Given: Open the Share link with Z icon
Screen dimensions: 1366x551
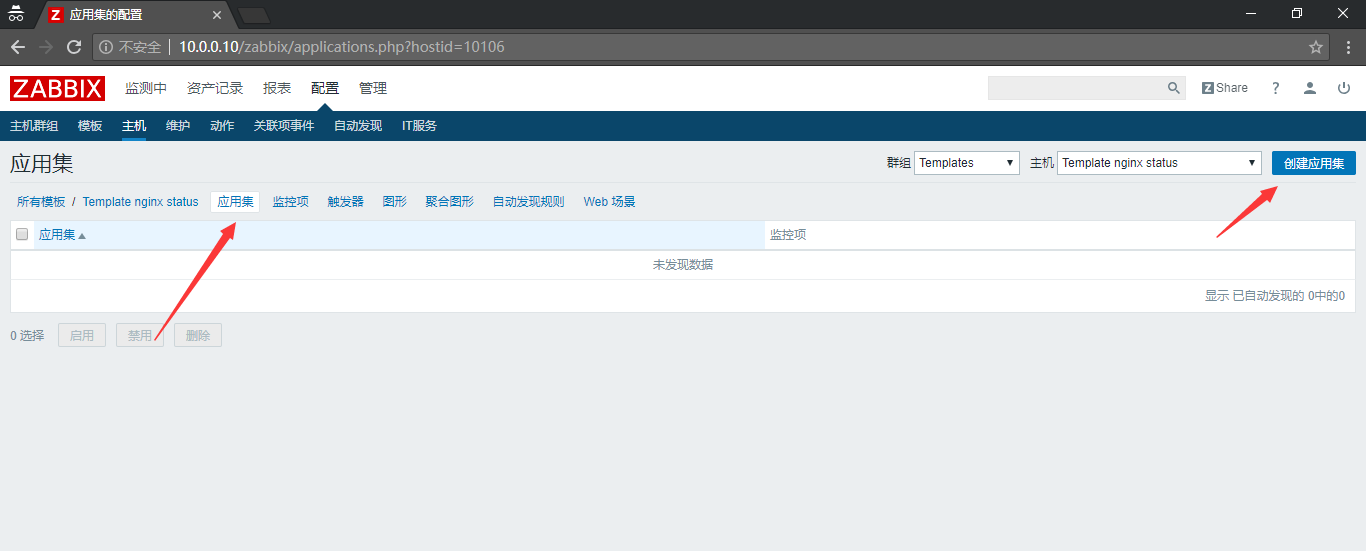Looking at the screenshot, I should coord(1225,88).
